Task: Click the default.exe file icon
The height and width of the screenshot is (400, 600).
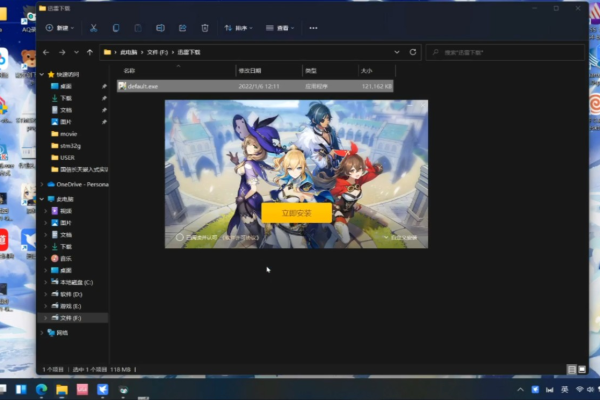Action: click(122, 86)
